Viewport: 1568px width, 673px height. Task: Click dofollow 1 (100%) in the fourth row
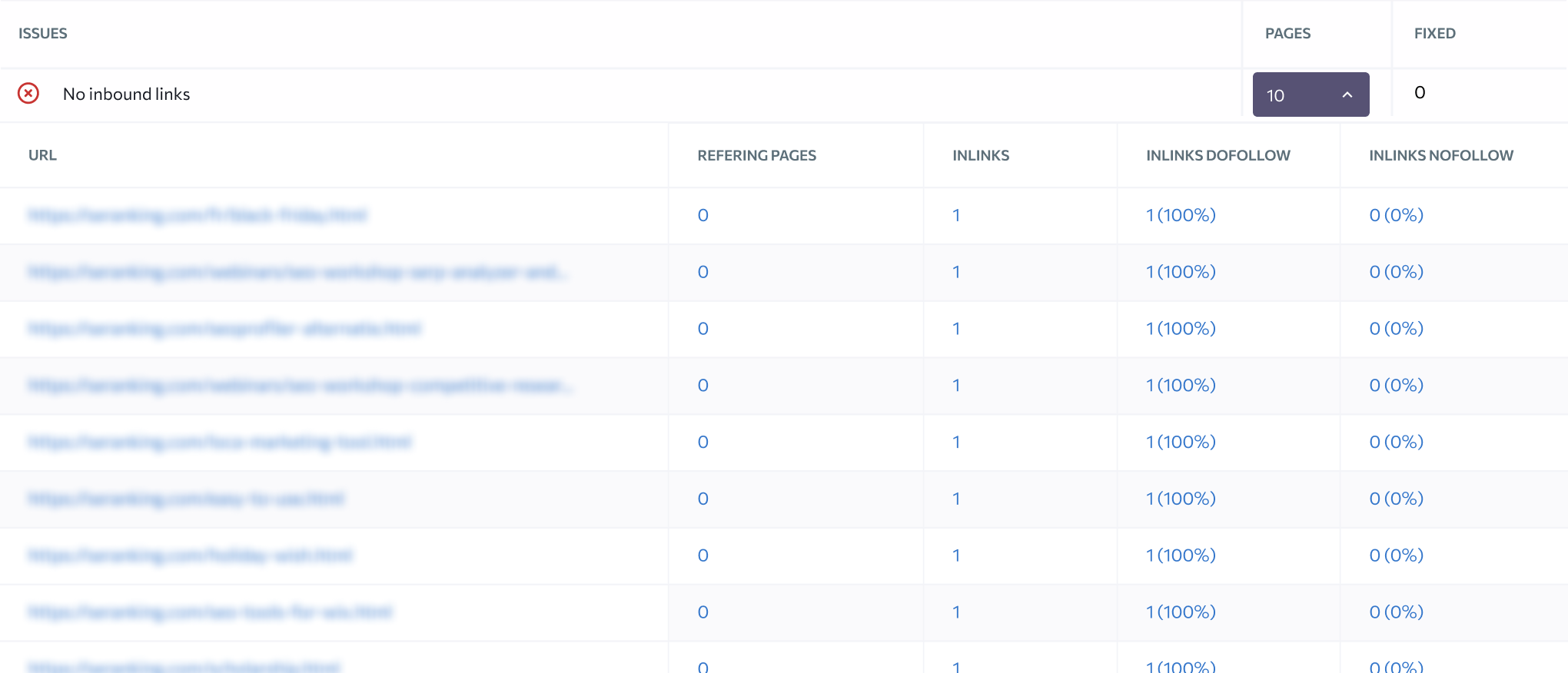coord(1181,386)
